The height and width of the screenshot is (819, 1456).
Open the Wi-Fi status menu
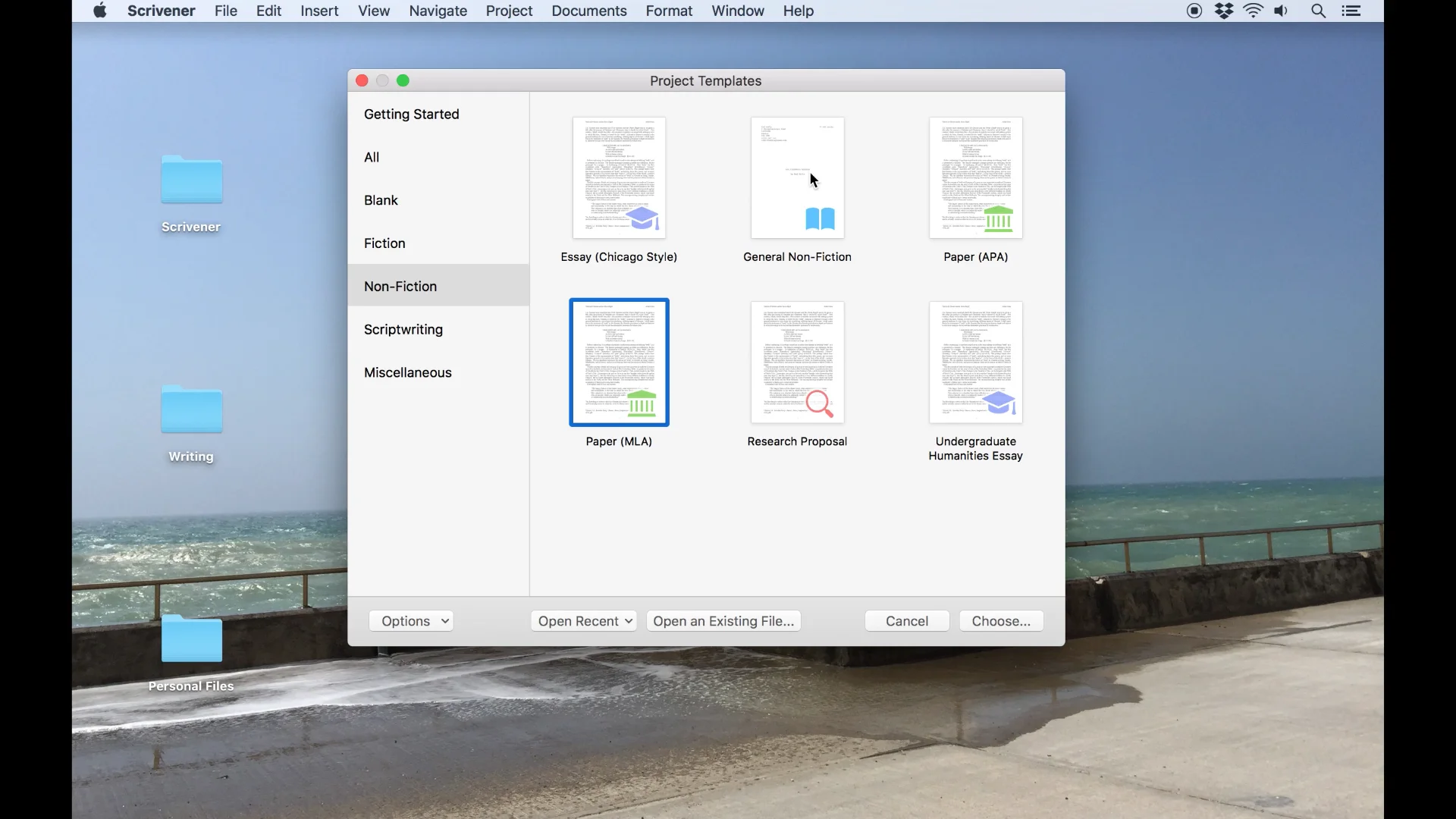coord(1254,11)
